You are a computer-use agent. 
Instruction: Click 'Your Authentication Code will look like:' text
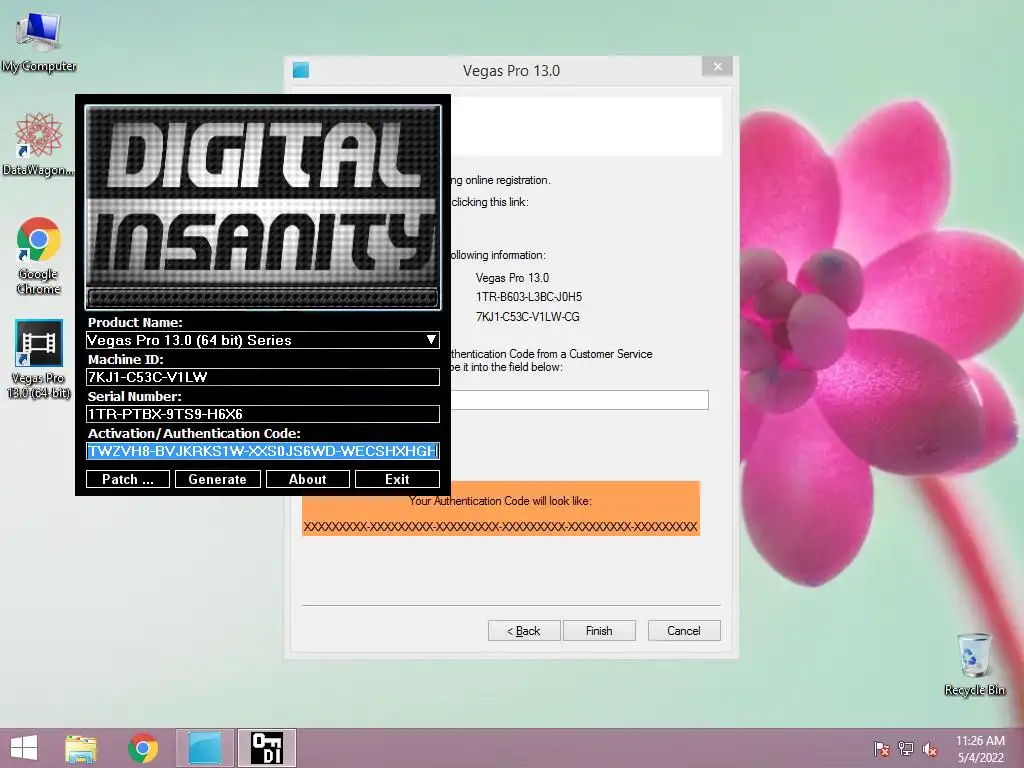500,501
